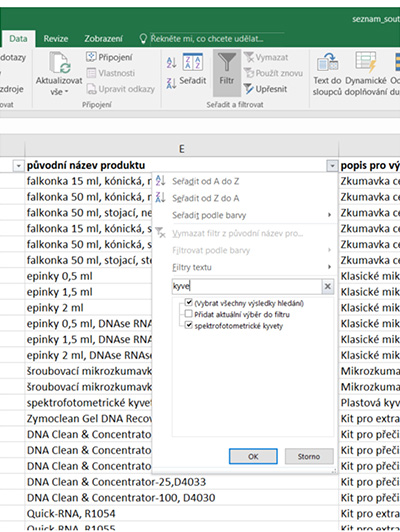This screenshot has height=532, width=400.
Task: Toggle spektrofotometrické kyvety checkbox
Action: [189, 325]
